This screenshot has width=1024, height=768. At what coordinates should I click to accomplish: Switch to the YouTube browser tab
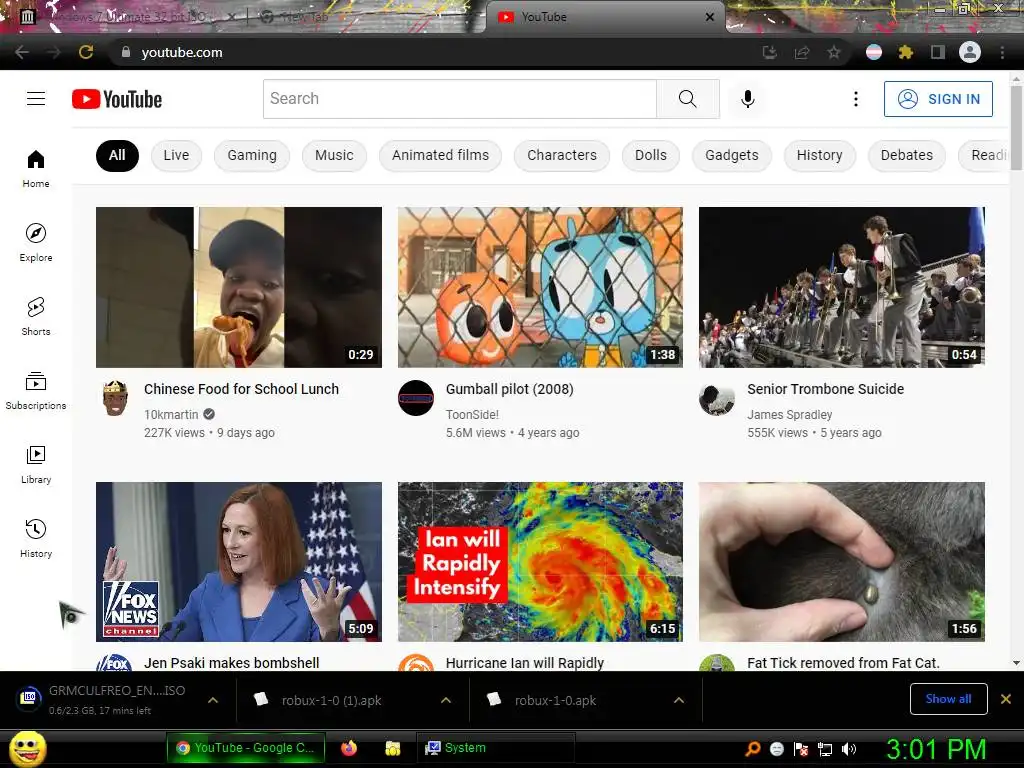pos(604,17)
